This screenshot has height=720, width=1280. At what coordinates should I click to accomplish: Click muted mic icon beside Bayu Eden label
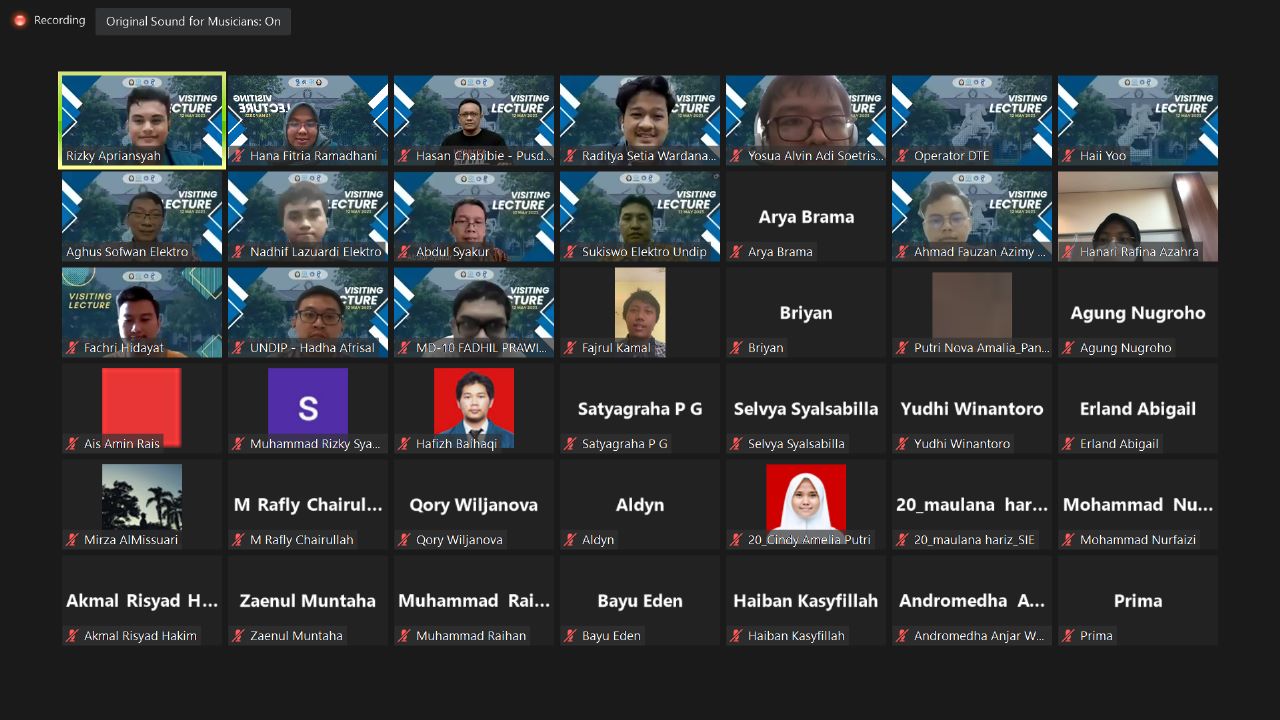[570, 636]
